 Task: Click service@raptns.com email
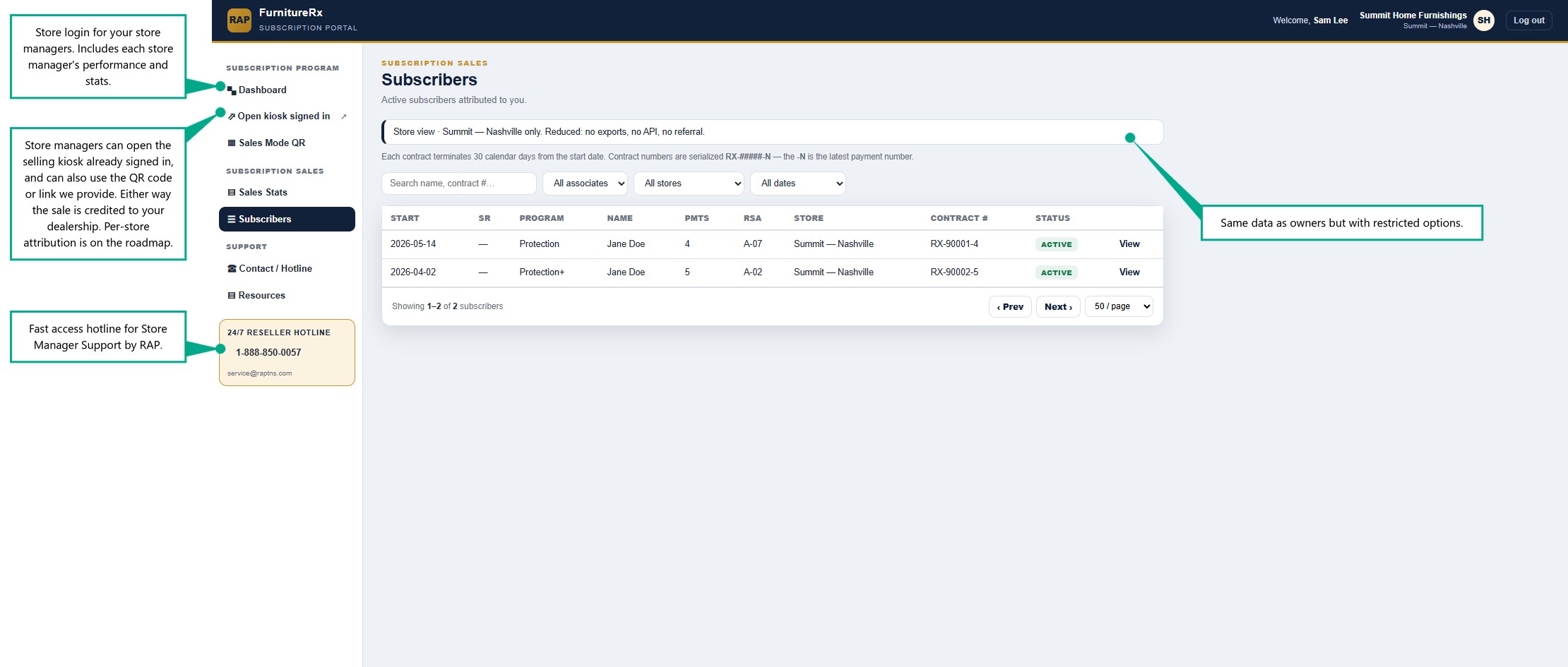[259, 373]
